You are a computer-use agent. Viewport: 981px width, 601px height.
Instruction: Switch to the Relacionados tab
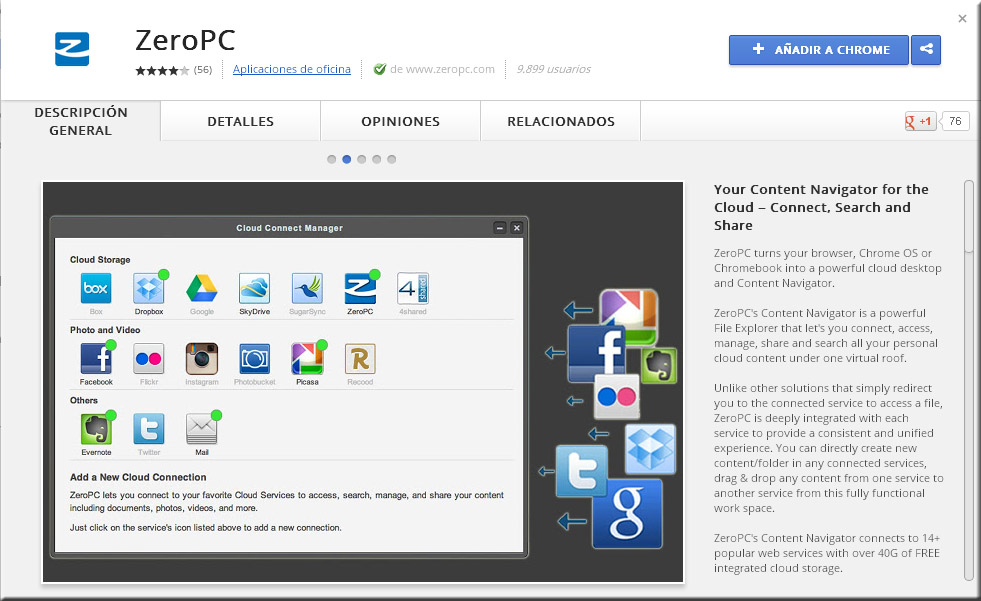(561, 121)
